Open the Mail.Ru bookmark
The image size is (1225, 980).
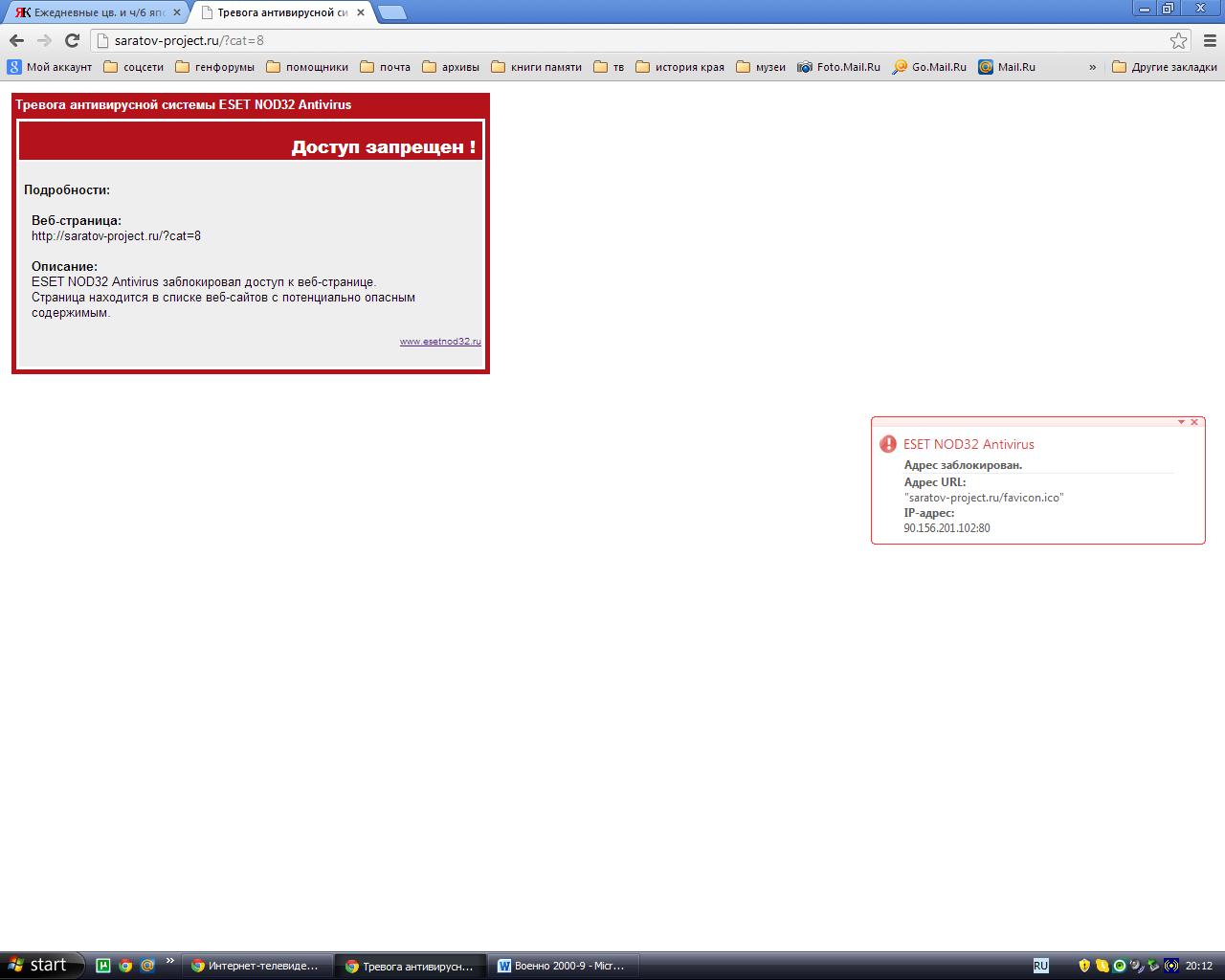[x=1006, y=67]
